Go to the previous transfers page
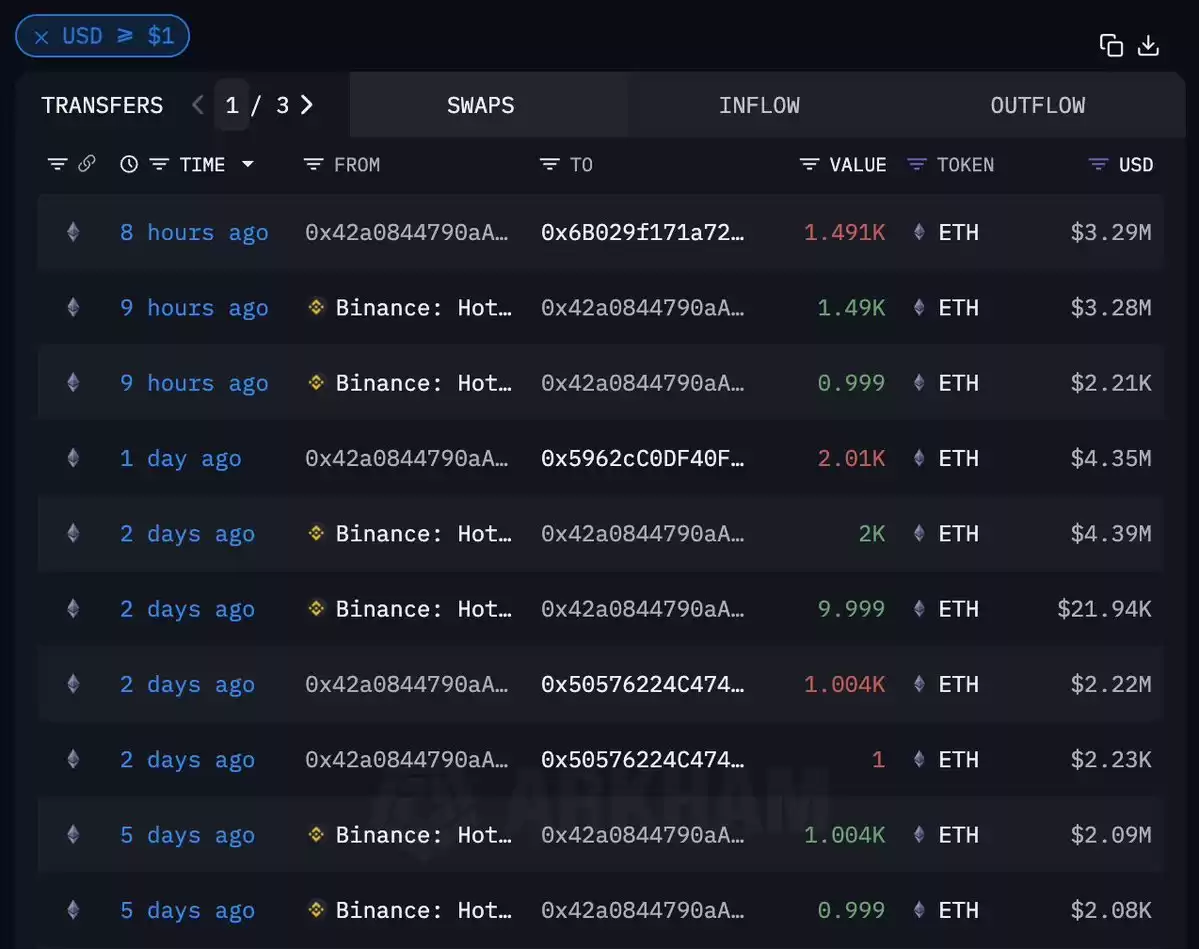 coord(198,105)
